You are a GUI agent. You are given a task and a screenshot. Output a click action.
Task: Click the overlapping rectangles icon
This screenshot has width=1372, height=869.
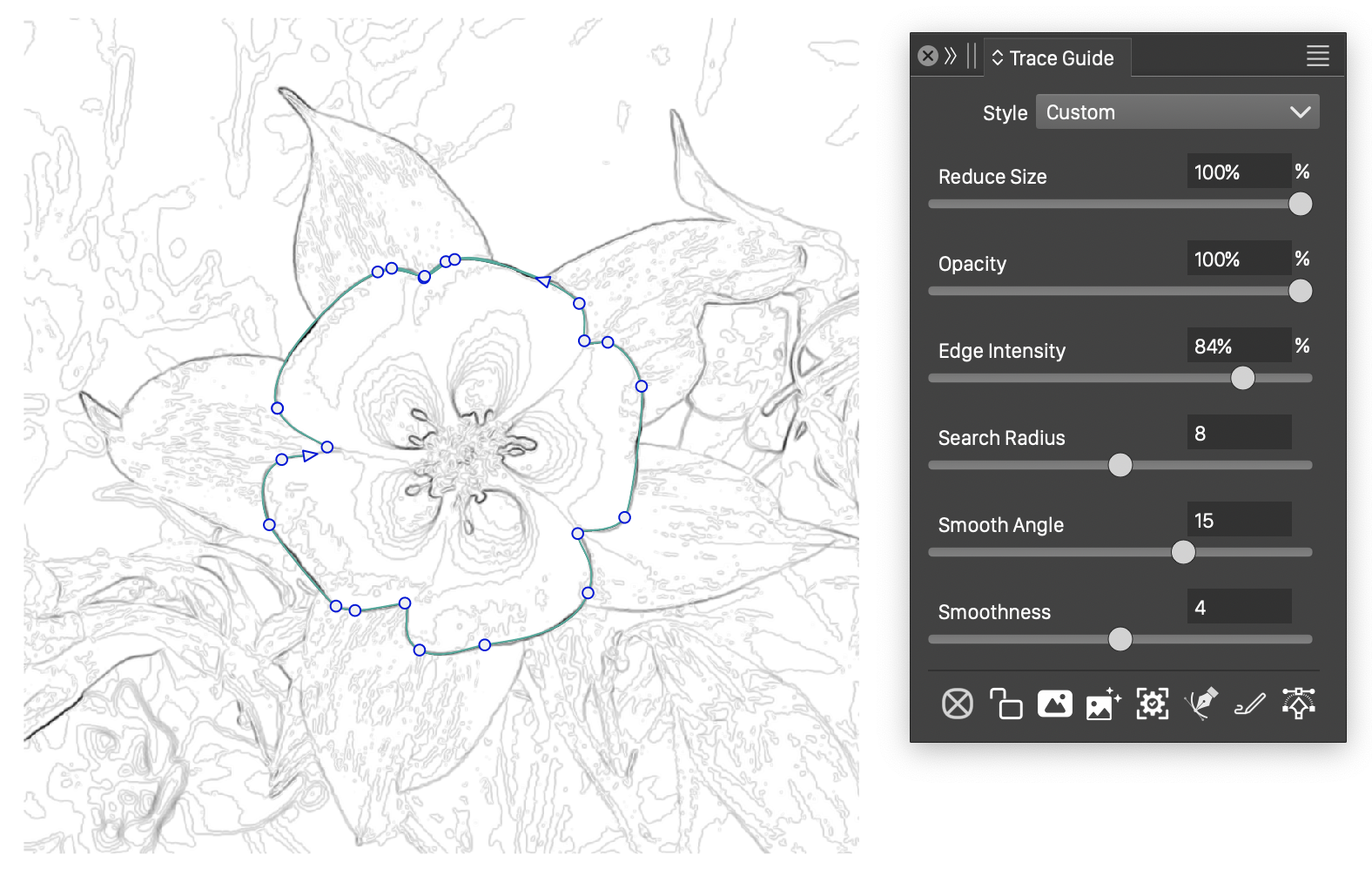[x=1005, y=704]
